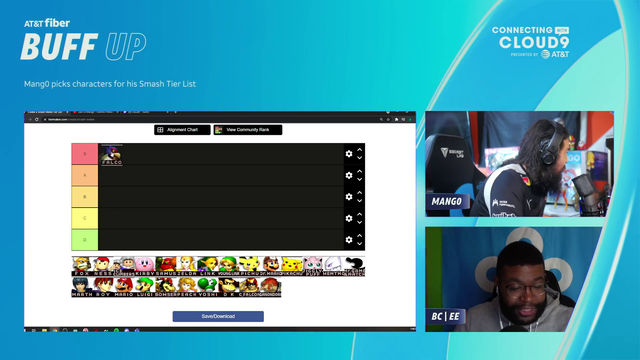Pick the Pichu character icon

tap(249, 266)
